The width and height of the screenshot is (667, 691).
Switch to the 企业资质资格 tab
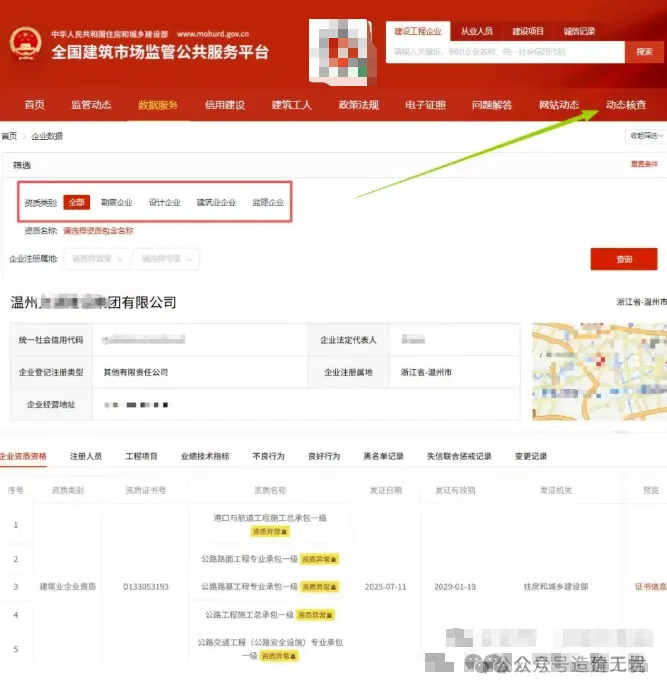click(23, 456)
